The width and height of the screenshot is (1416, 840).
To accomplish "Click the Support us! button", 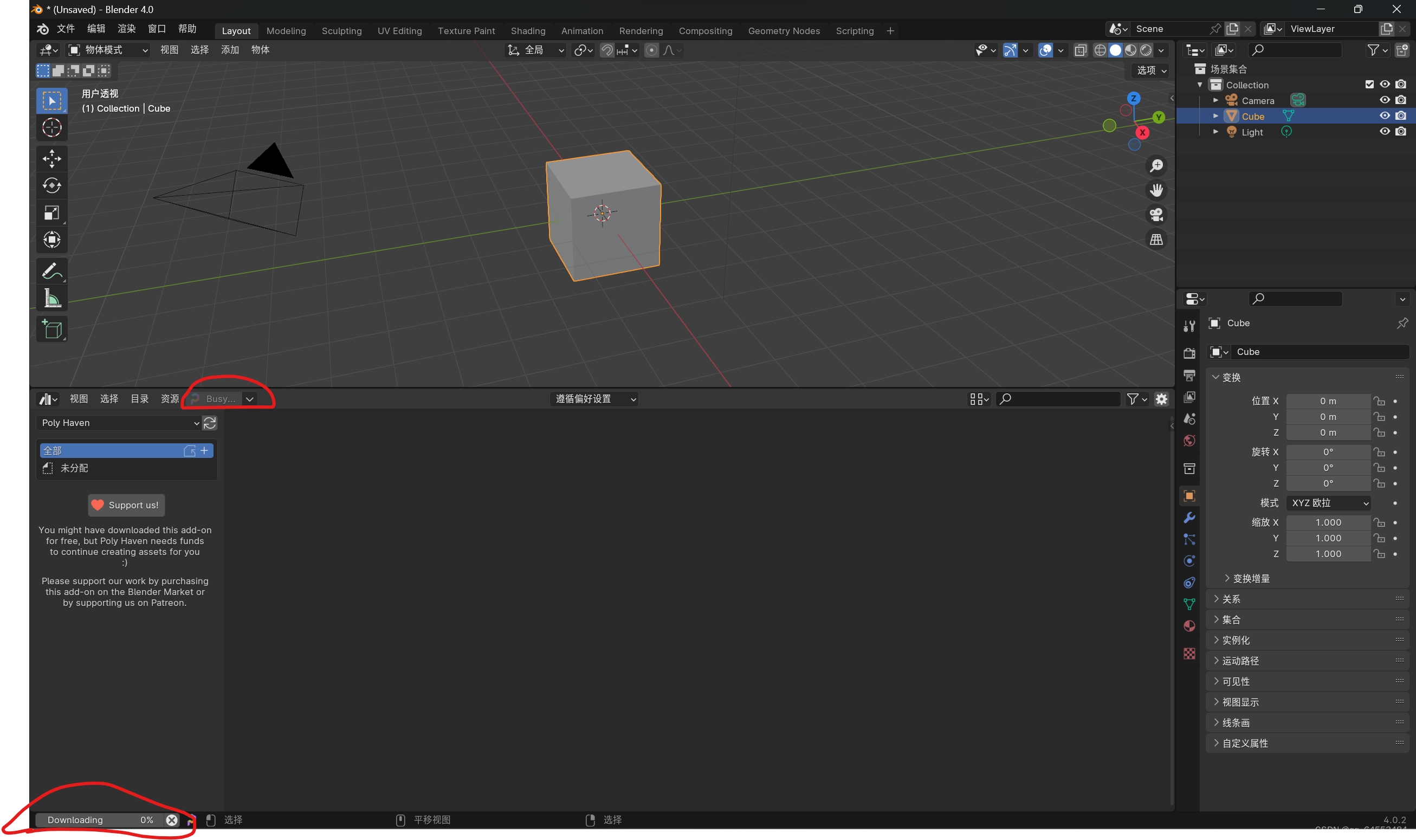I will [126, 505].
